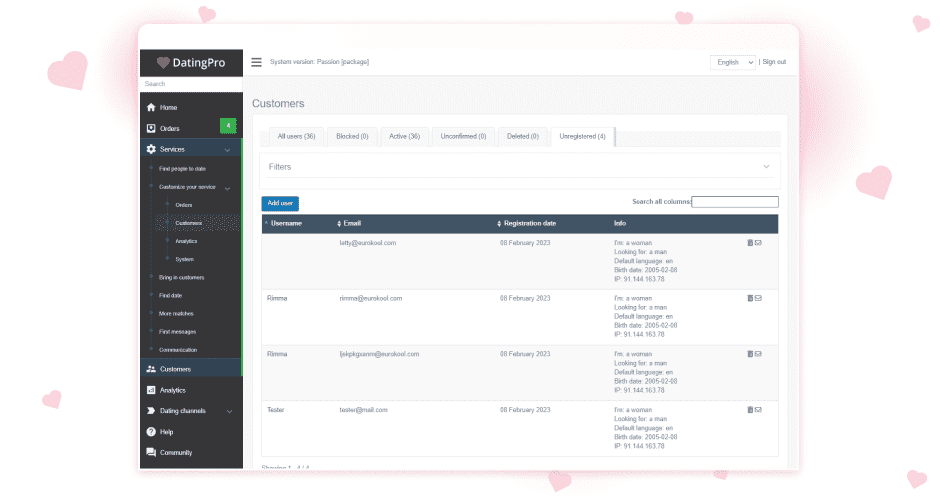Open Communication menu item
Image resolution: width=940 pixels, height=500 pixels.
click(178, 350)
